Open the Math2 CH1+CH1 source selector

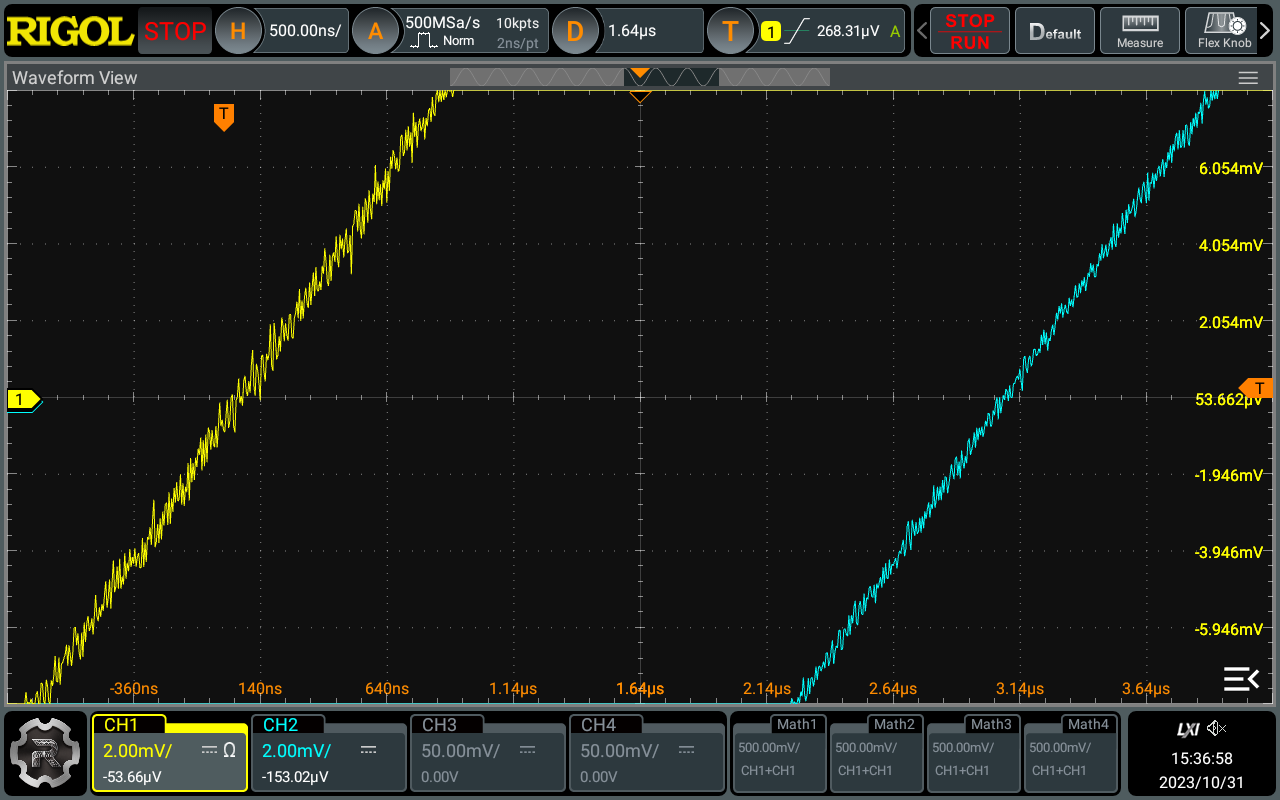[875, 771]
